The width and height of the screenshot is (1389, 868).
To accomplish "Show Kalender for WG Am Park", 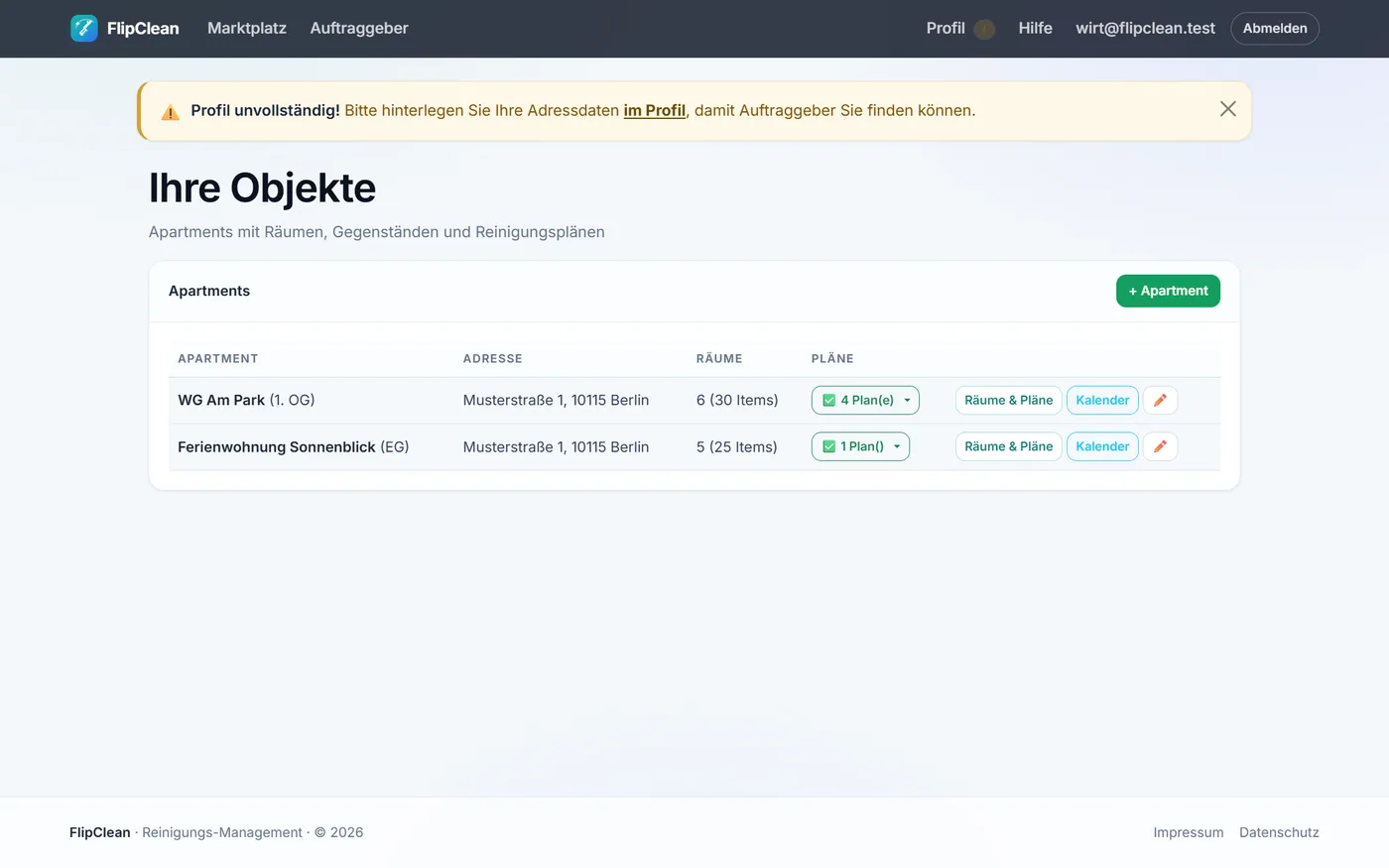I will (1102, 400).
